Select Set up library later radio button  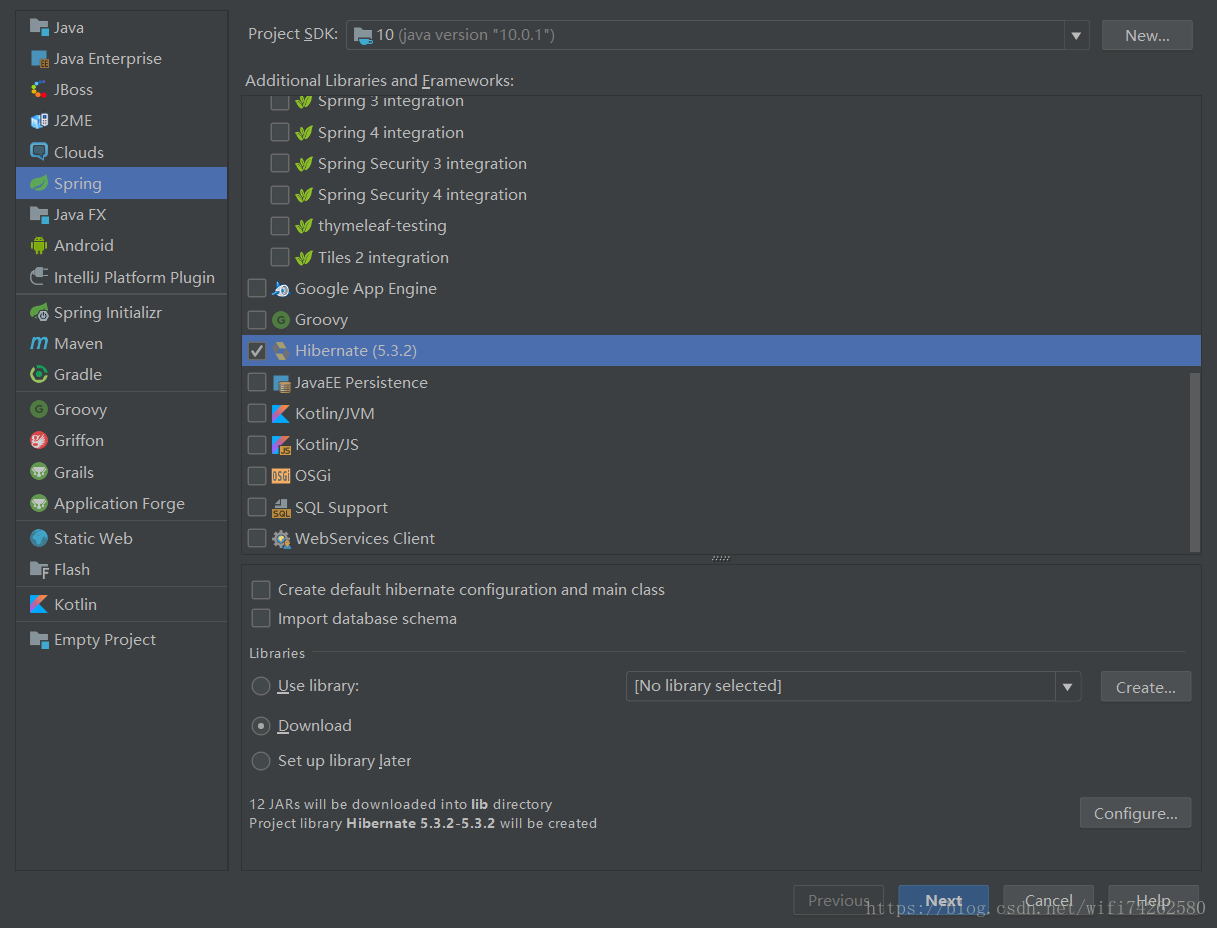[261, 760]
